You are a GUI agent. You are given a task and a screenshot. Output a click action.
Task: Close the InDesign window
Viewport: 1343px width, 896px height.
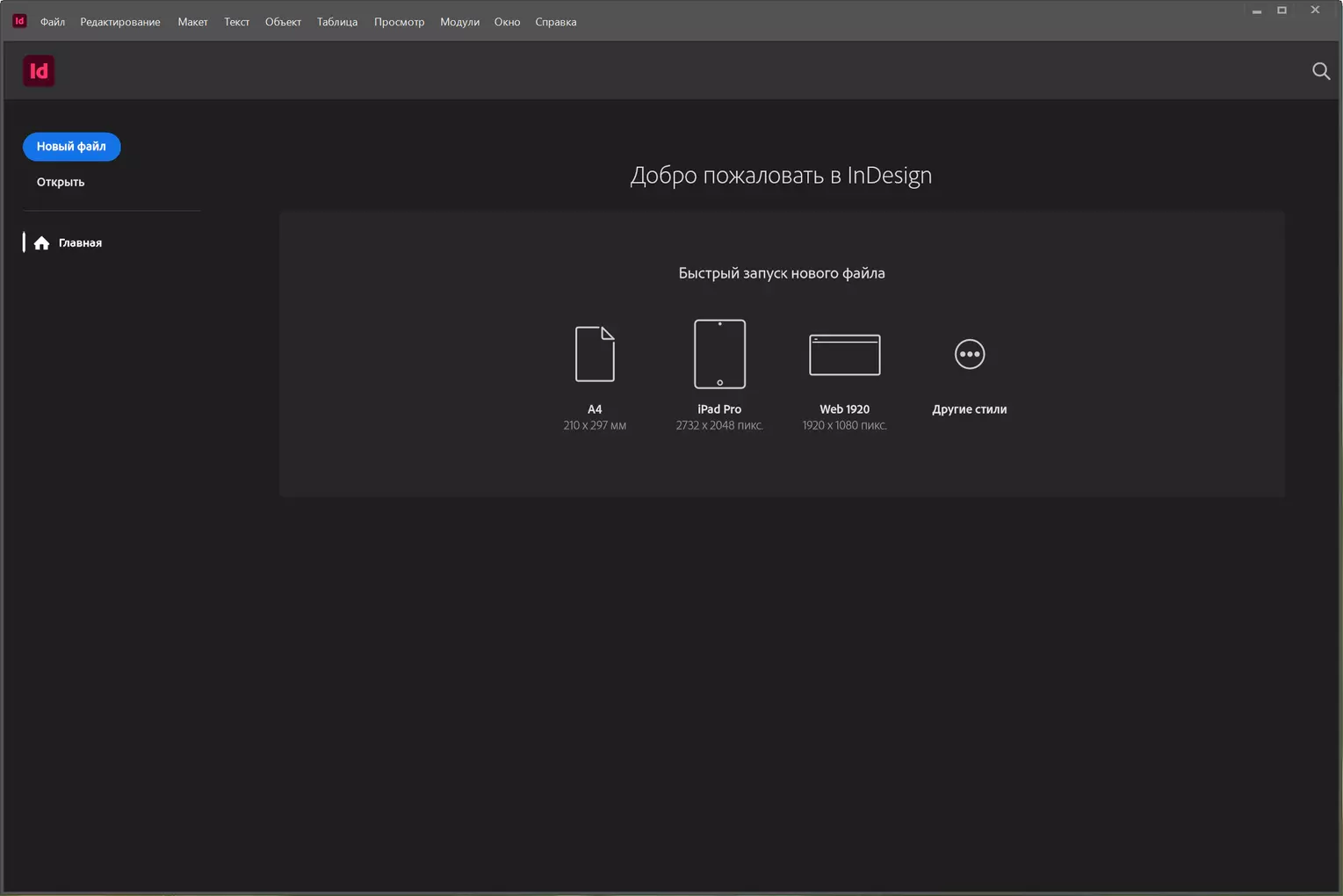(x=1315, y=11)
